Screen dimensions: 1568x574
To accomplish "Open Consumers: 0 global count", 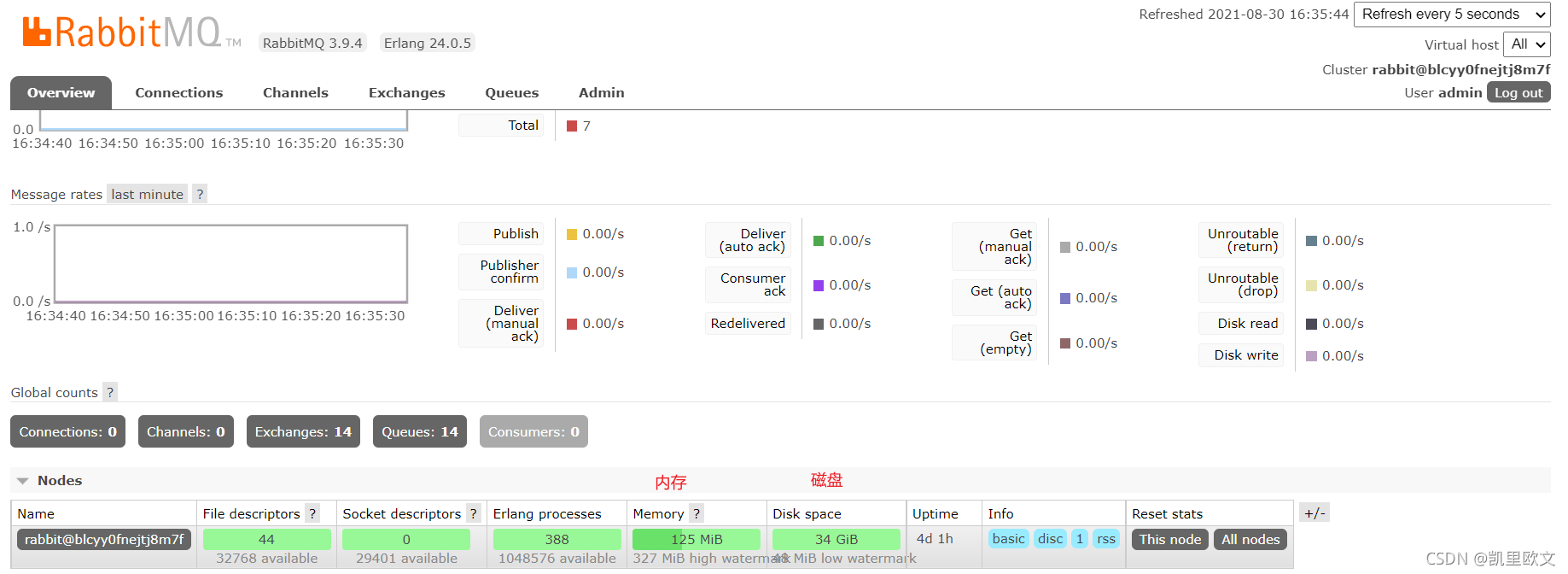I will click(533, 431).
